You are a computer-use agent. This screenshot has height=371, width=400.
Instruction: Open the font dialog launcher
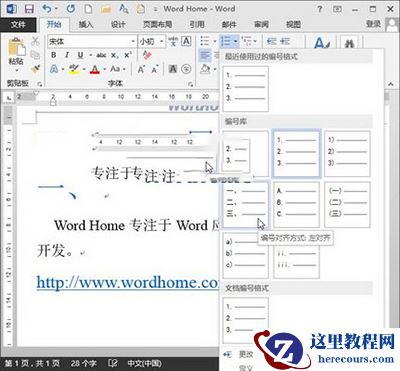click(190, 84)
